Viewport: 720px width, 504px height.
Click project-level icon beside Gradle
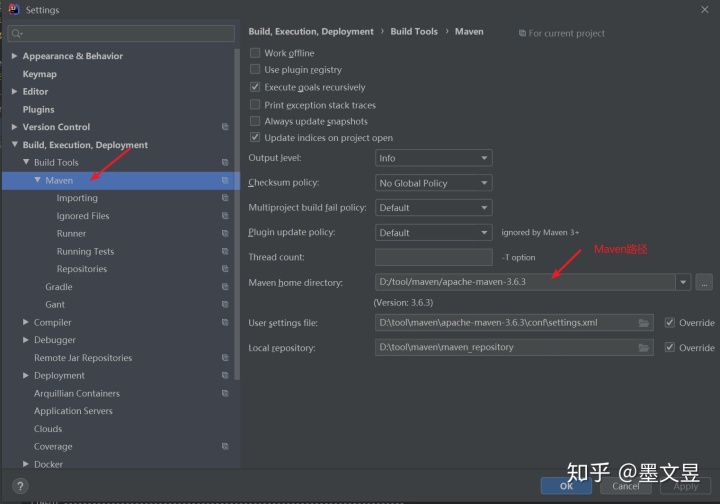click(x=225, y=287)
